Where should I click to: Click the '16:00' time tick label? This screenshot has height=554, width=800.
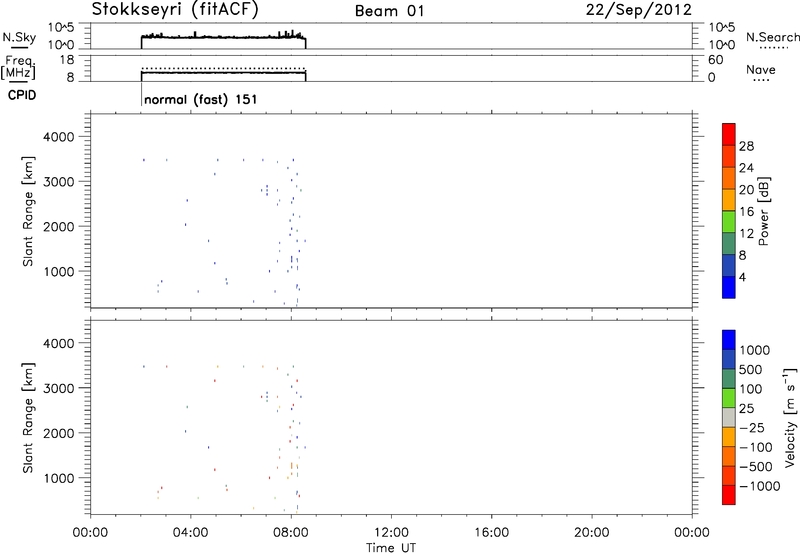tap(491, 533)
